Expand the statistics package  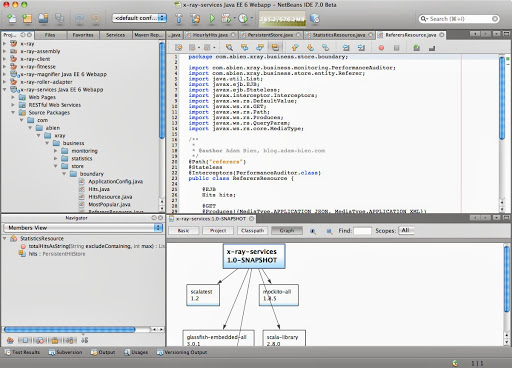tap(56, 159)
